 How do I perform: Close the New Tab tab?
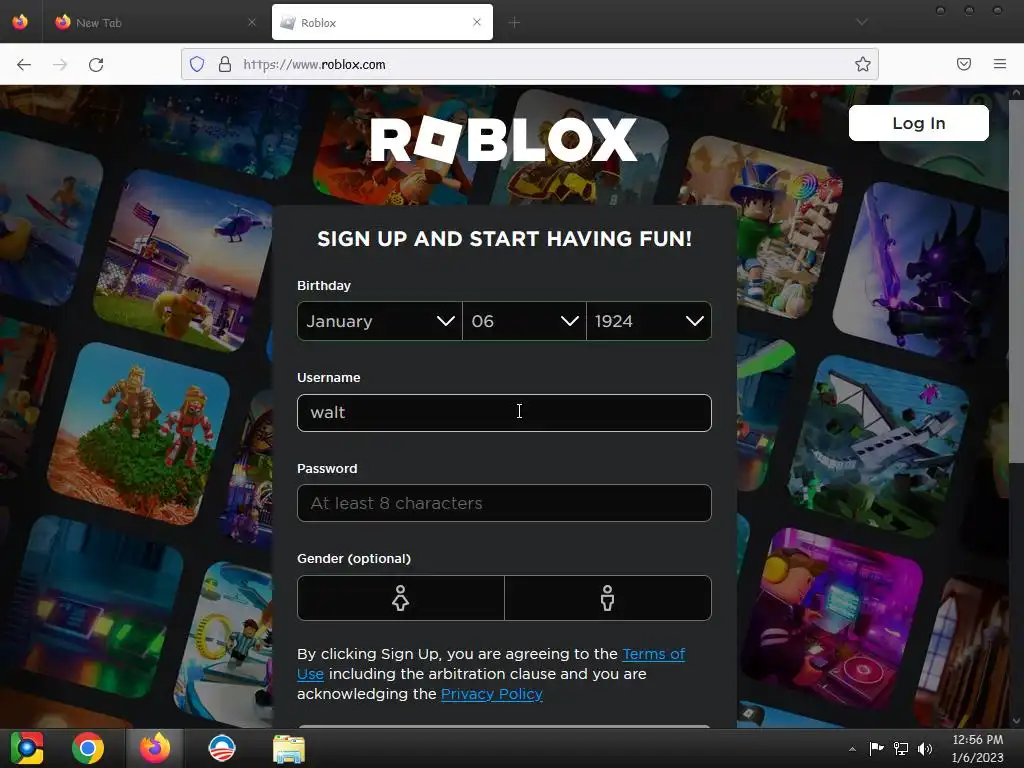pos(252,22)
